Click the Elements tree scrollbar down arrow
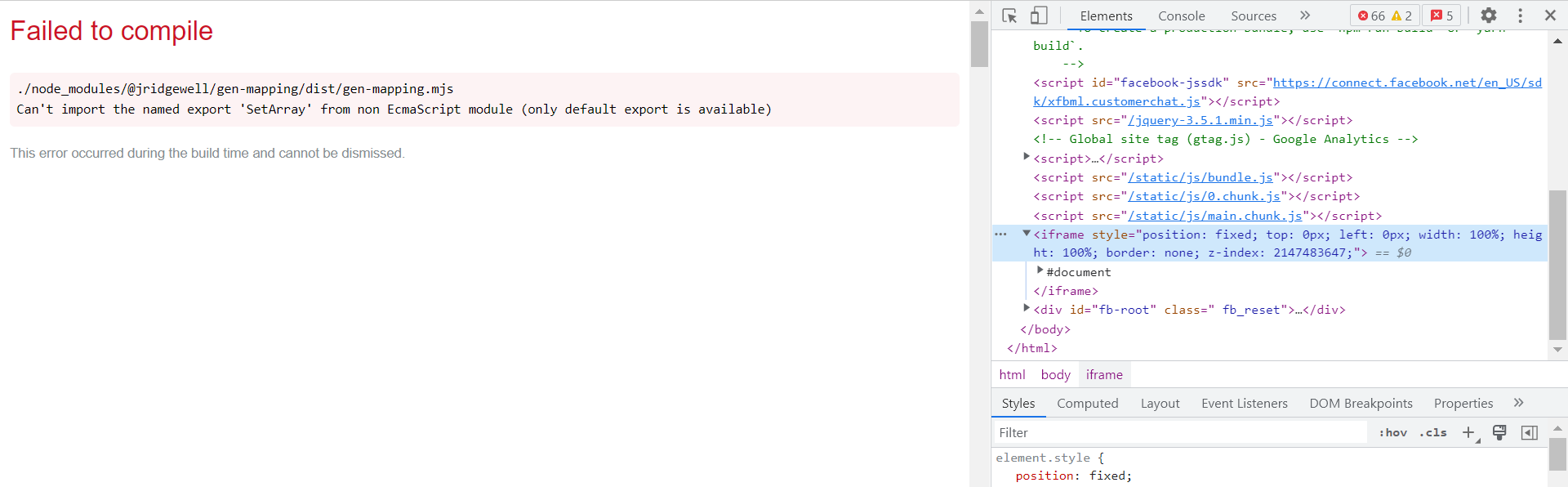This screenshot has height=487, width=1568. (x=1557, y=350)
